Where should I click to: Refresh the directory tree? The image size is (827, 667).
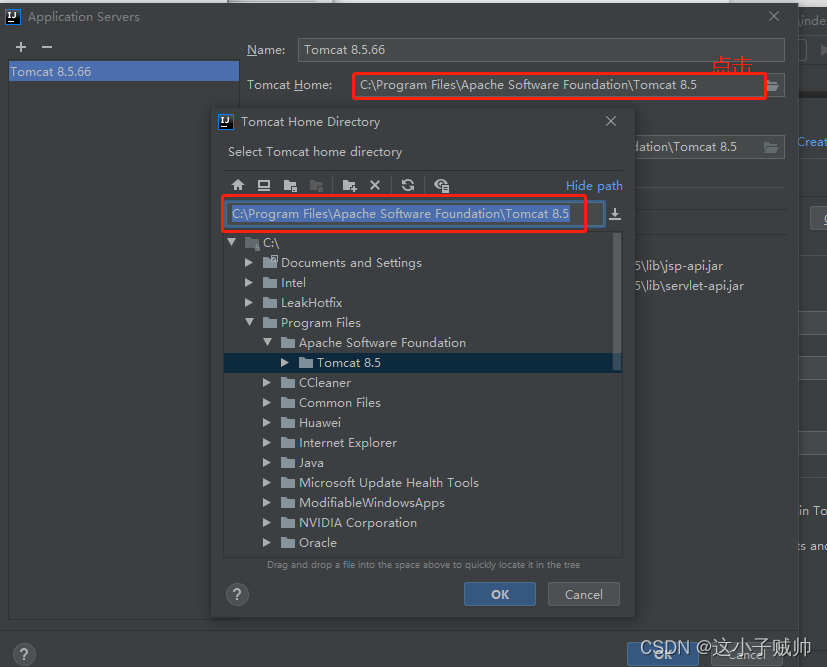point(408,185)
